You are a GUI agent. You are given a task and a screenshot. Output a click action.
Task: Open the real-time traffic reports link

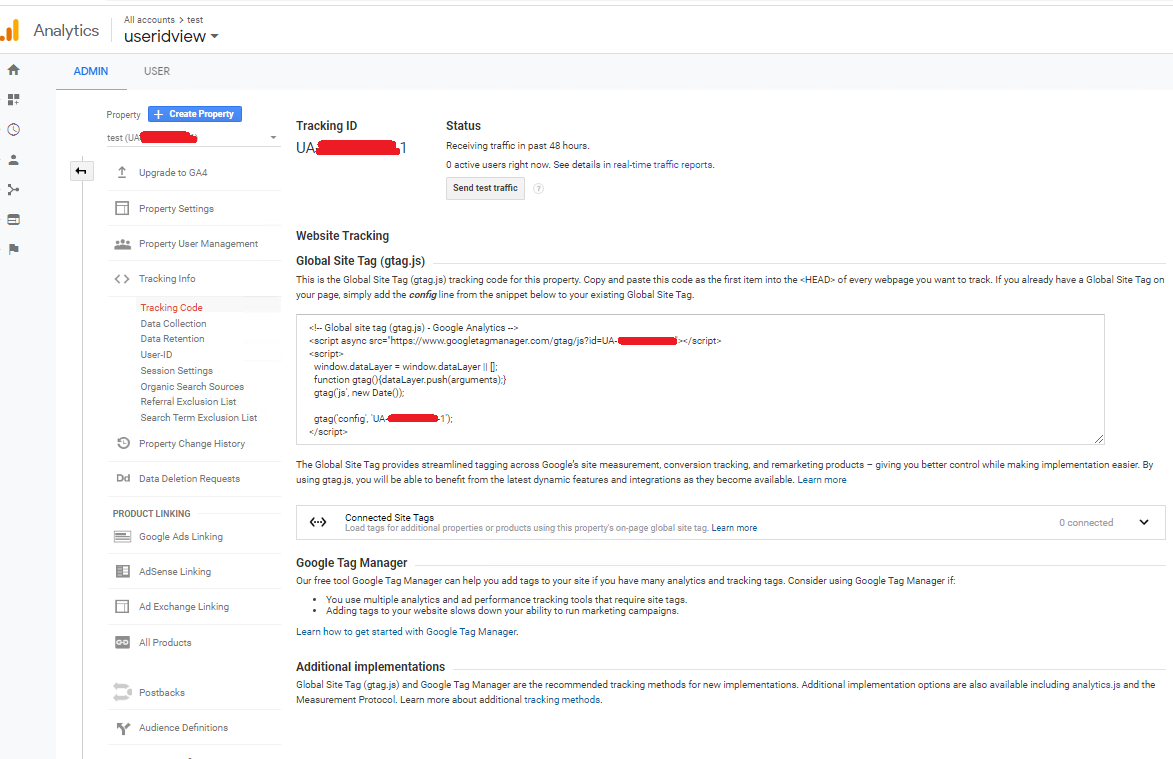tap(663, 165)
